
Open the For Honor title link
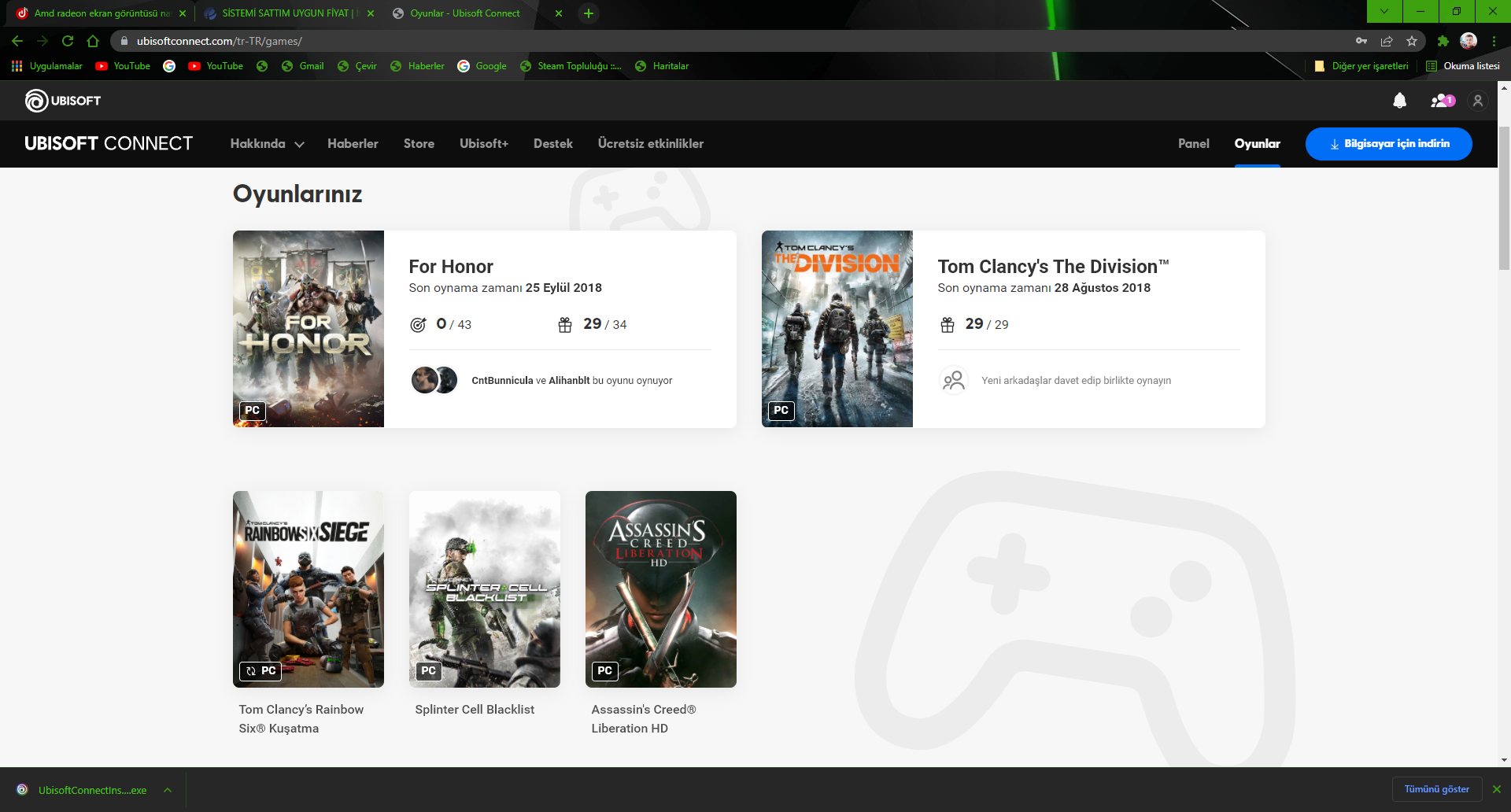(x=451, y=267)
